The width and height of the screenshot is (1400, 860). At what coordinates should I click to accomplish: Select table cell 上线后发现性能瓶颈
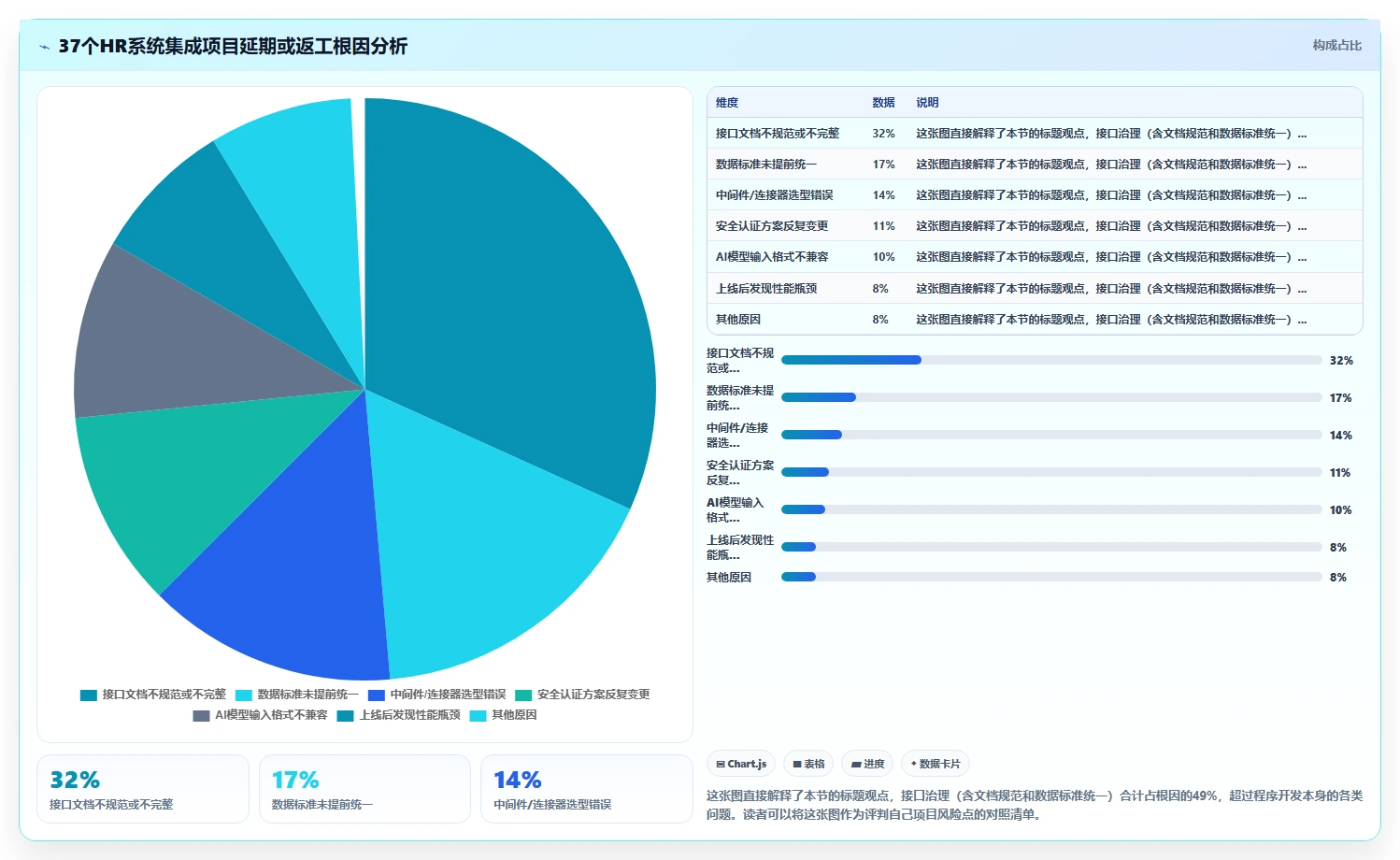coord(766,289)
